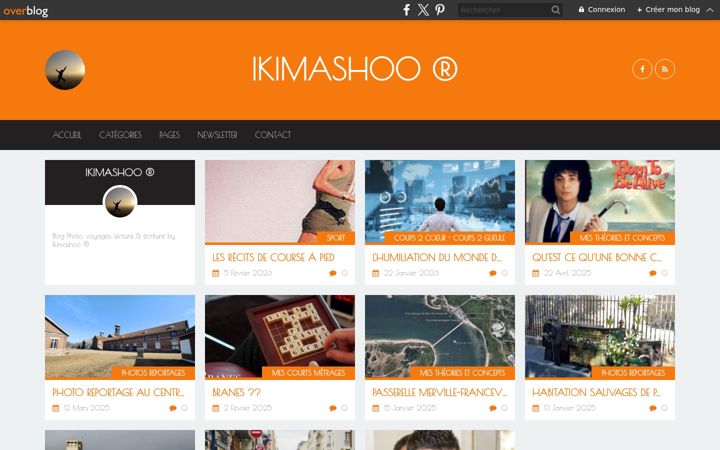
Task: Open article Habitation sauvages de p...
Action: (x=596, y=392)
